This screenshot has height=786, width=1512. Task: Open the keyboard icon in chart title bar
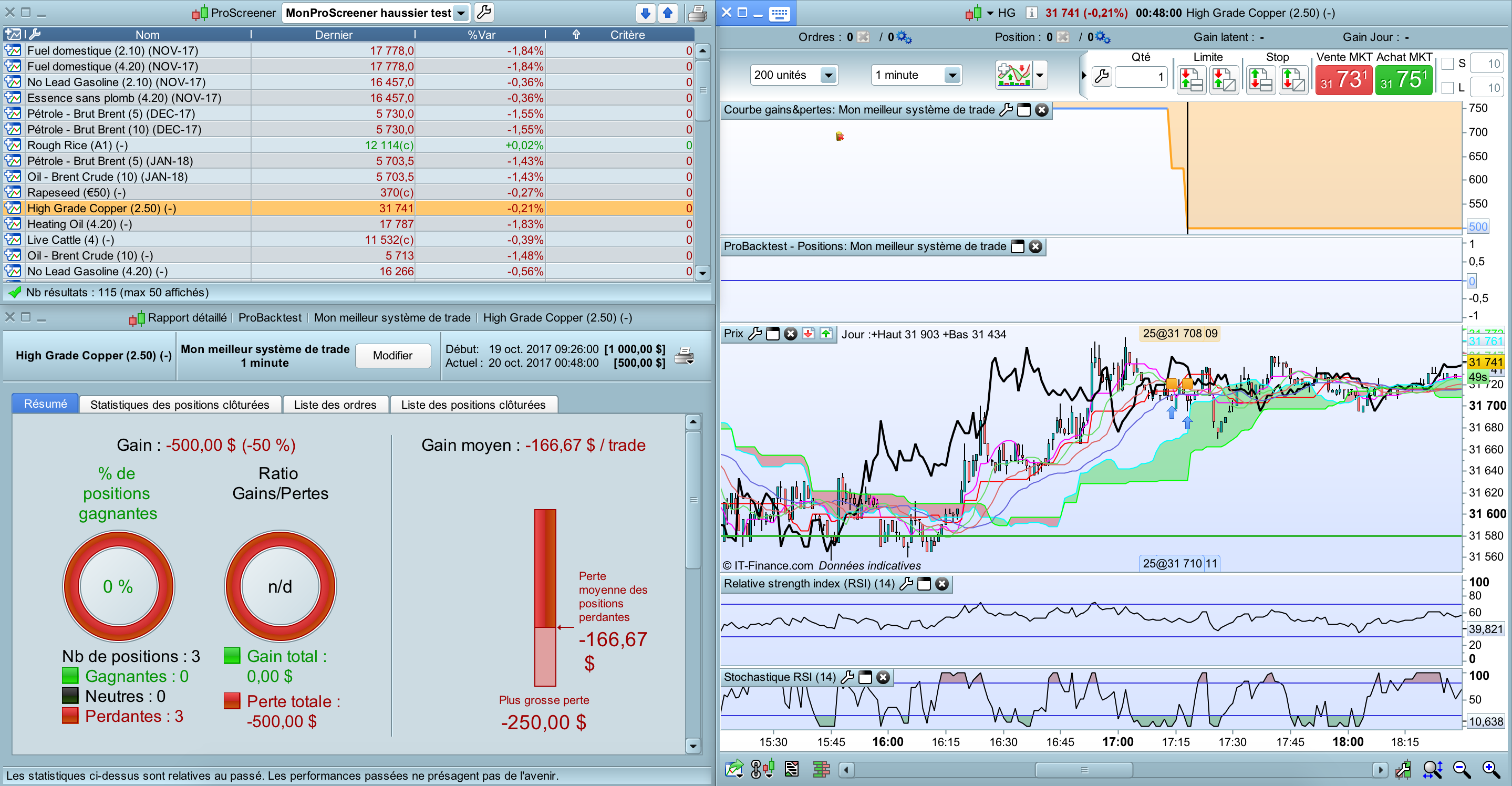tap(779, 13)
